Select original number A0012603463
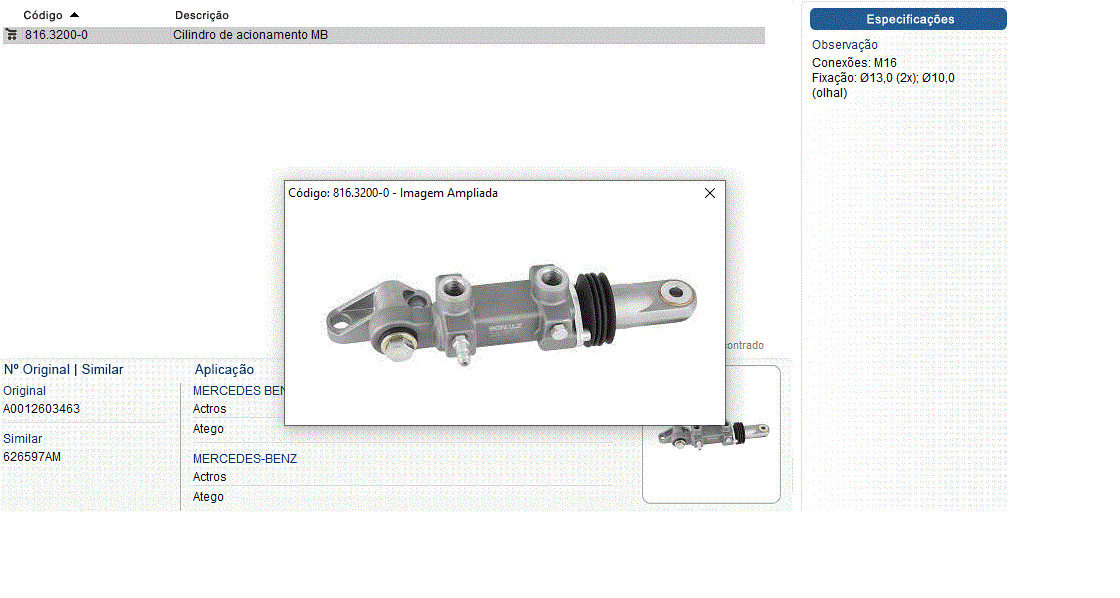1120x598 pixels. tap(42, 409)
